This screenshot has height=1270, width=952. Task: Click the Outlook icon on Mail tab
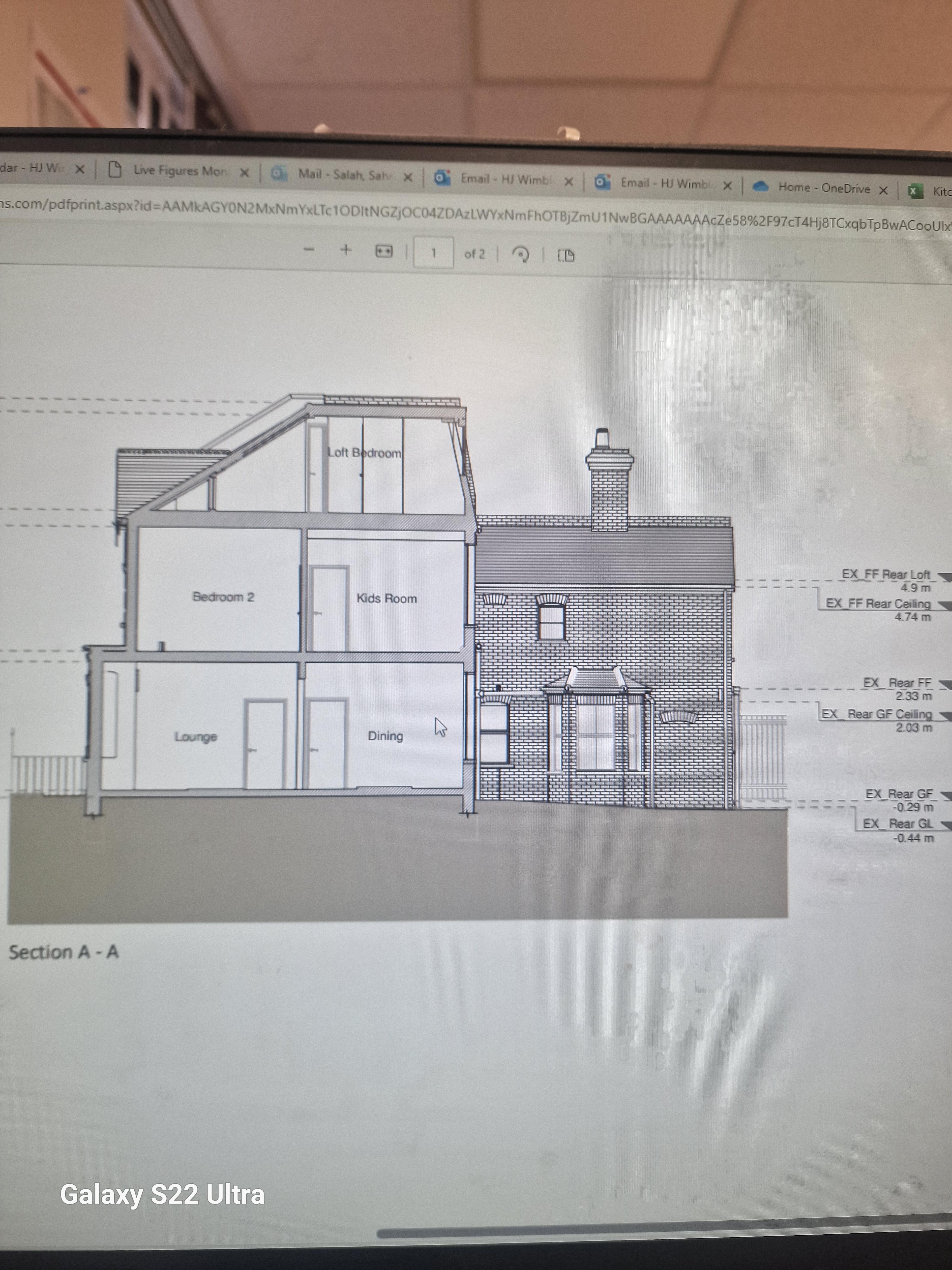tap(279, 173)
